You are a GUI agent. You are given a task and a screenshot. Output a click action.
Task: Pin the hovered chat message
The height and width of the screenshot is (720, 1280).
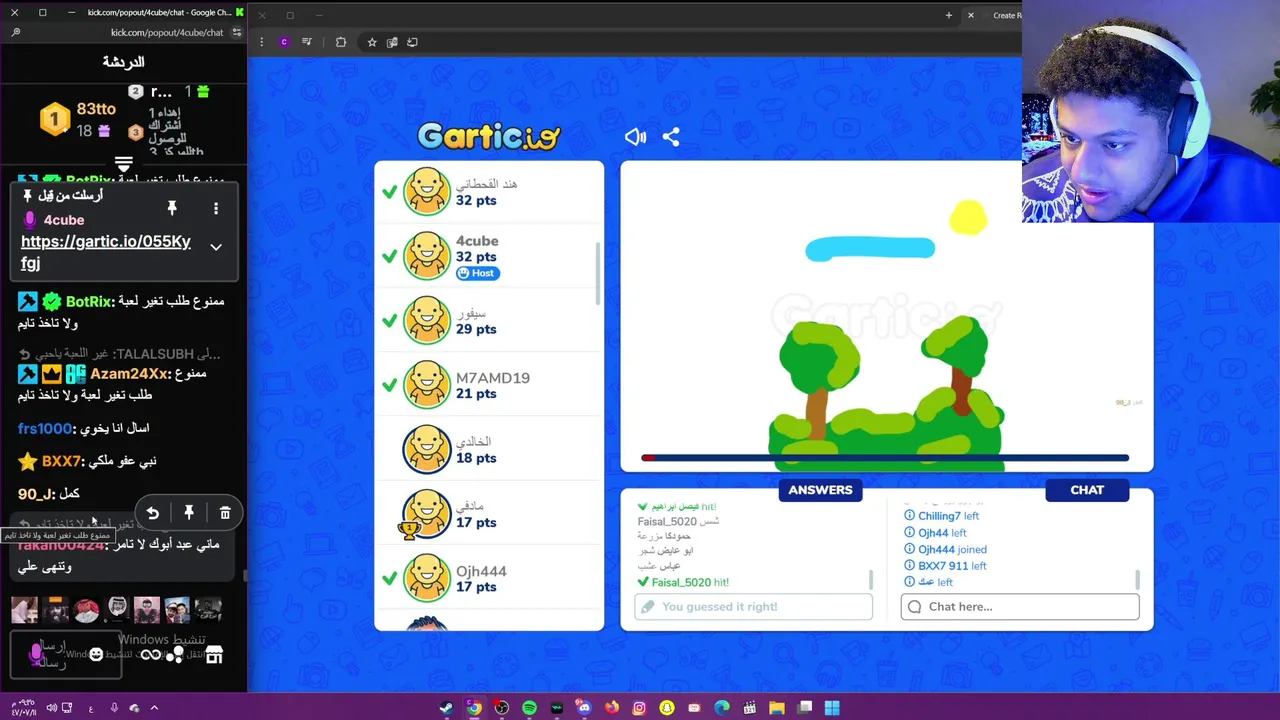(189, 513)
